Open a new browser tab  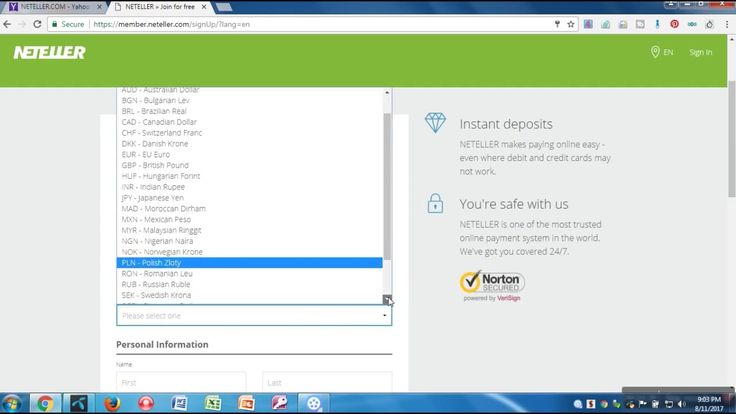223,7
